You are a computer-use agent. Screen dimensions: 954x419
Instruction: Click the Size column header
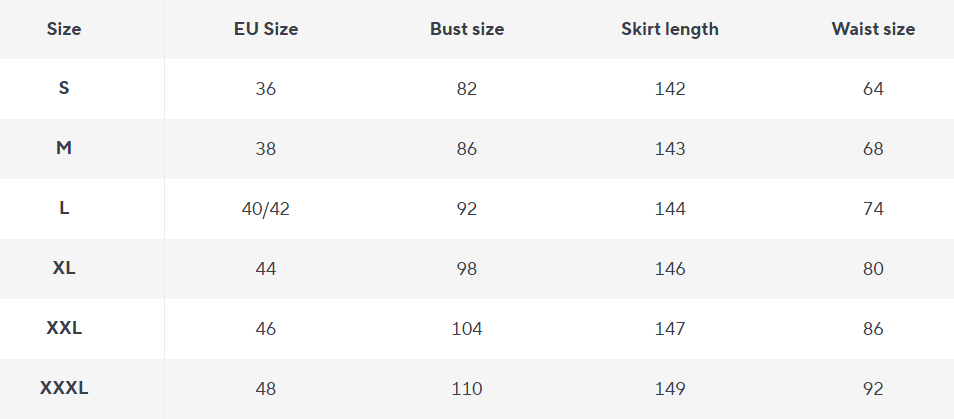pos(64,29)
